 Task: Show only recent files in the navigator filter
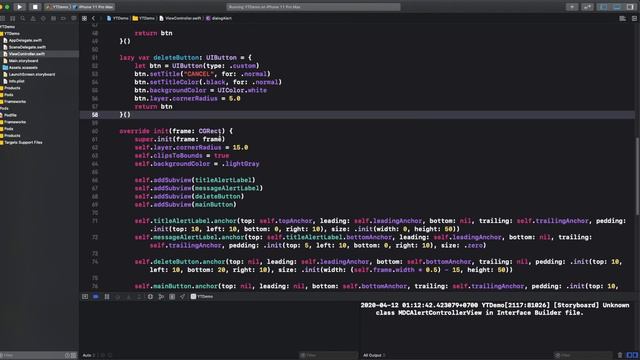click(x=68, y=356)
